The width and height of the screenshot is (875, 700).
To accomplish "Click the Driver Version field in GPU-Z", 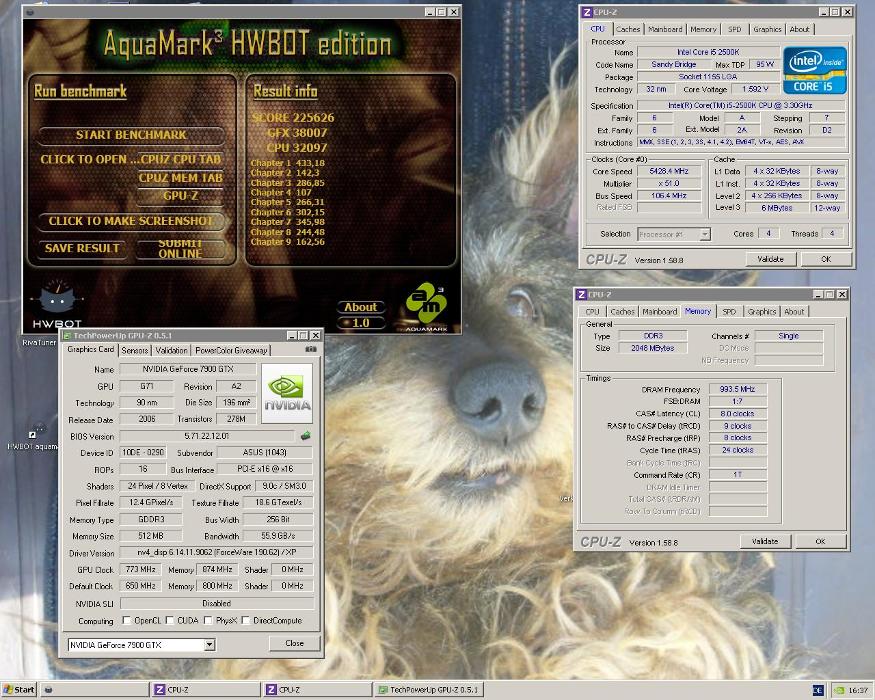I will pyautogui.click(x=217, y=553).
